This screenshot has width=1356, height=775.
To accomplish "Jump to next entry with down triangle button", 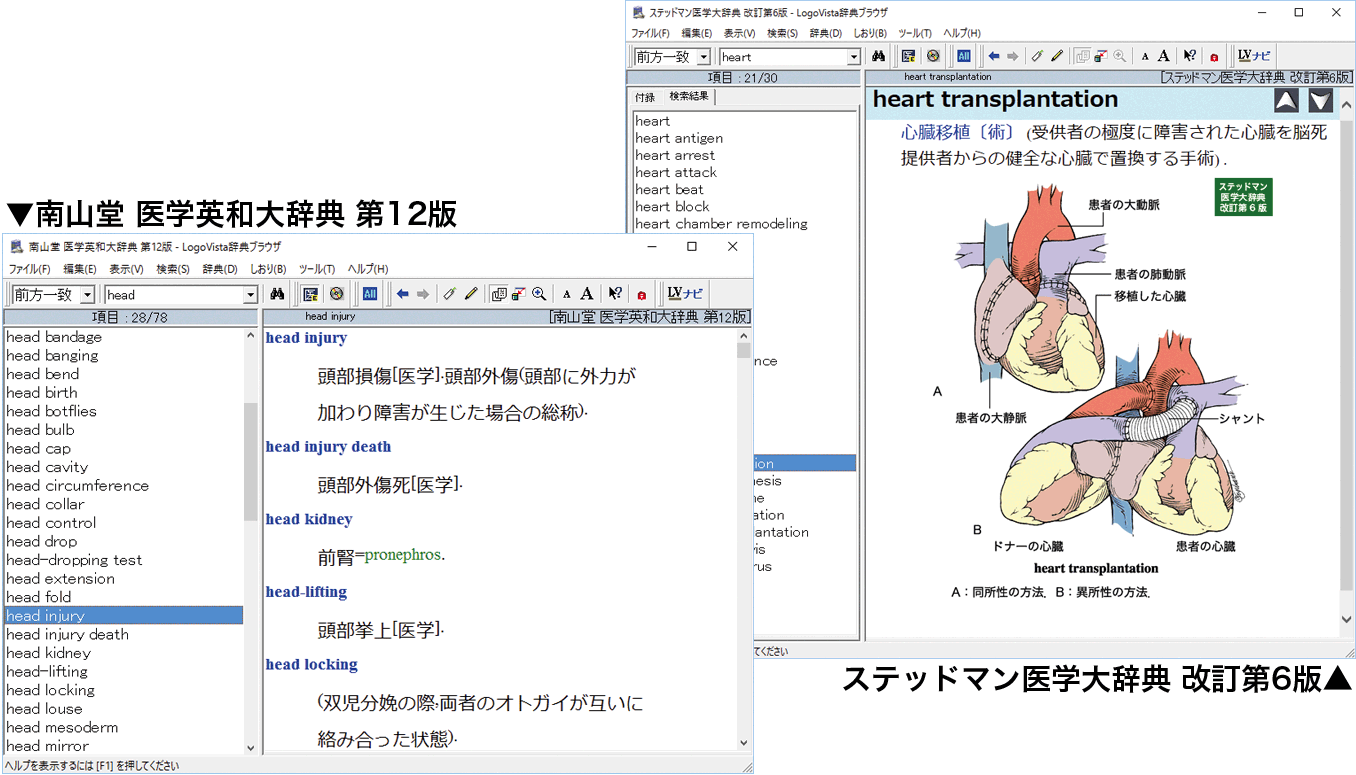I will [x=1321, y=100].
